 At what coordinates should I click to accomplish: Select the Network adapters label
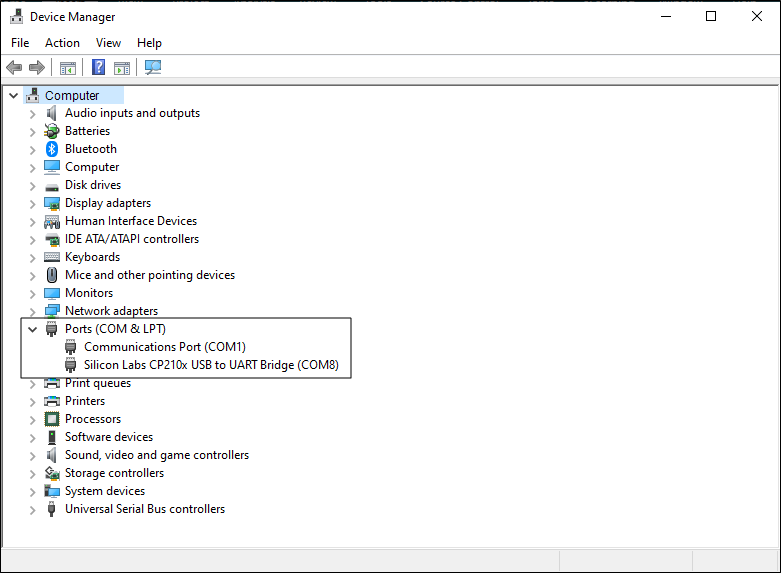[x=112, y=311]
